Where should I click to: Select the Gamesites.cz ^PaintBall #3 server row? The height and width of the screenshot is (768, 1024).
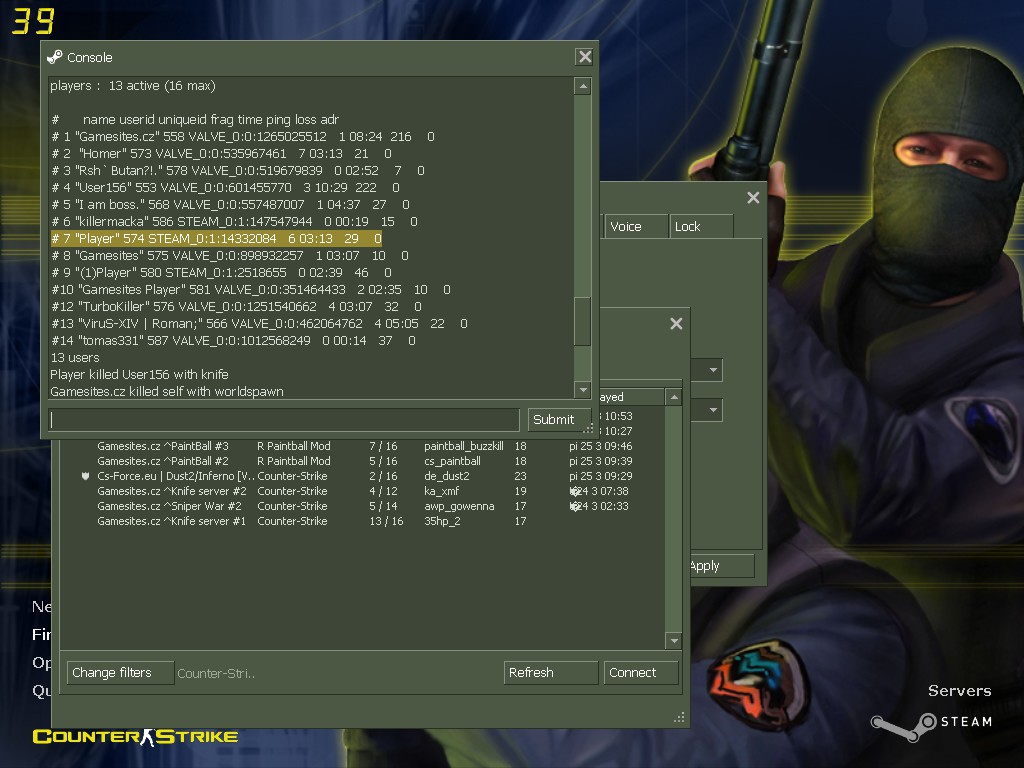(362, 446)
